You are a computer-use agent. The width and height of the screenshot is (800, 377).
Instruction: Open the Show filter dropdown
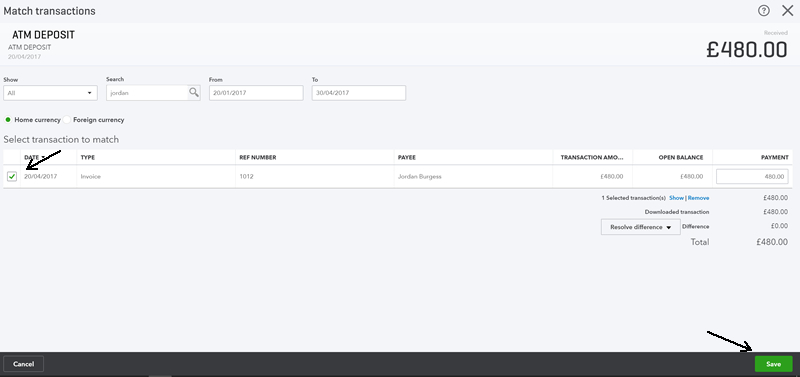click(51, 93)
